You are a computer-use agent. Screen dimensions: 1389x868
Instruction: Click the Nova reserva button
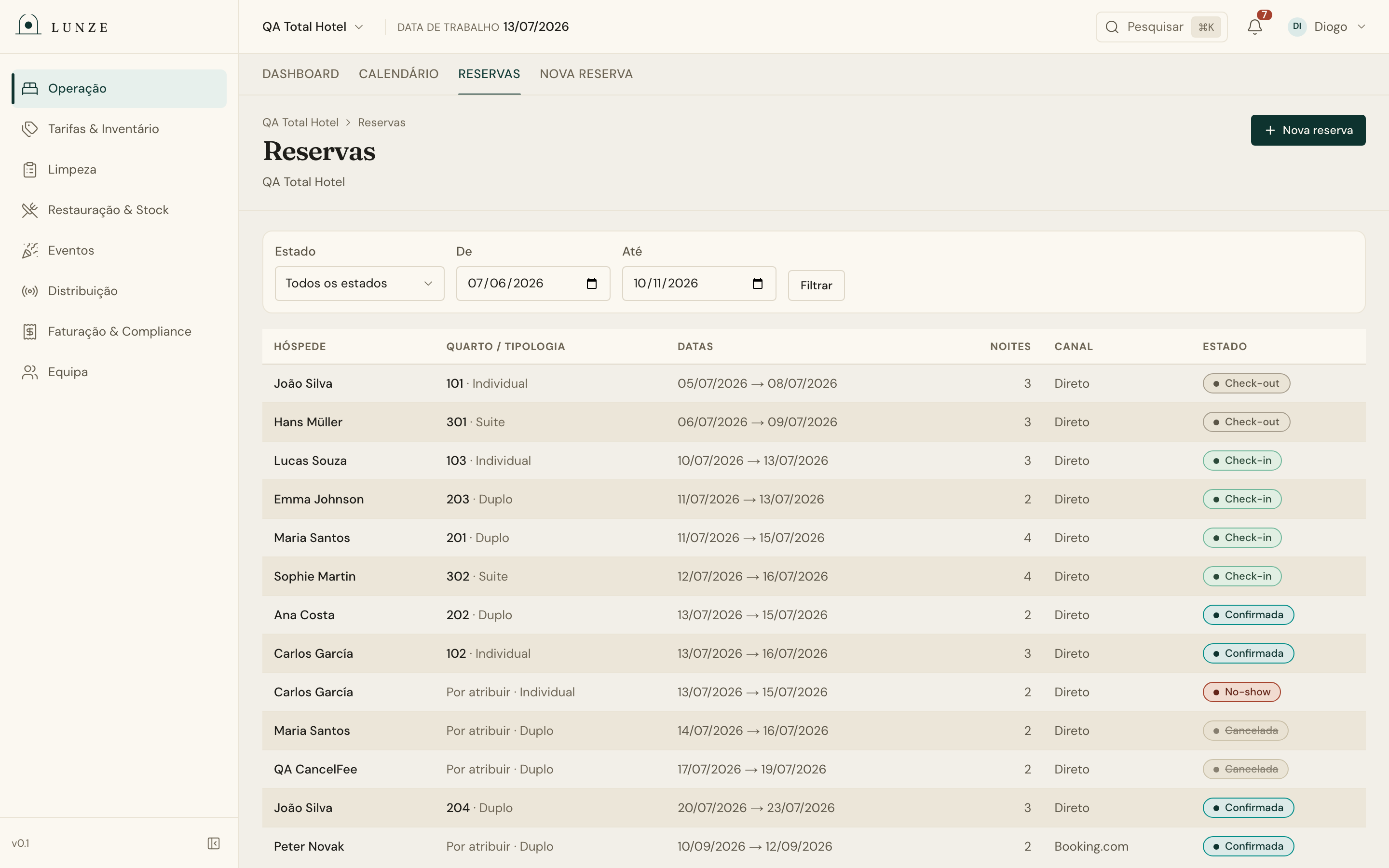1308,130
